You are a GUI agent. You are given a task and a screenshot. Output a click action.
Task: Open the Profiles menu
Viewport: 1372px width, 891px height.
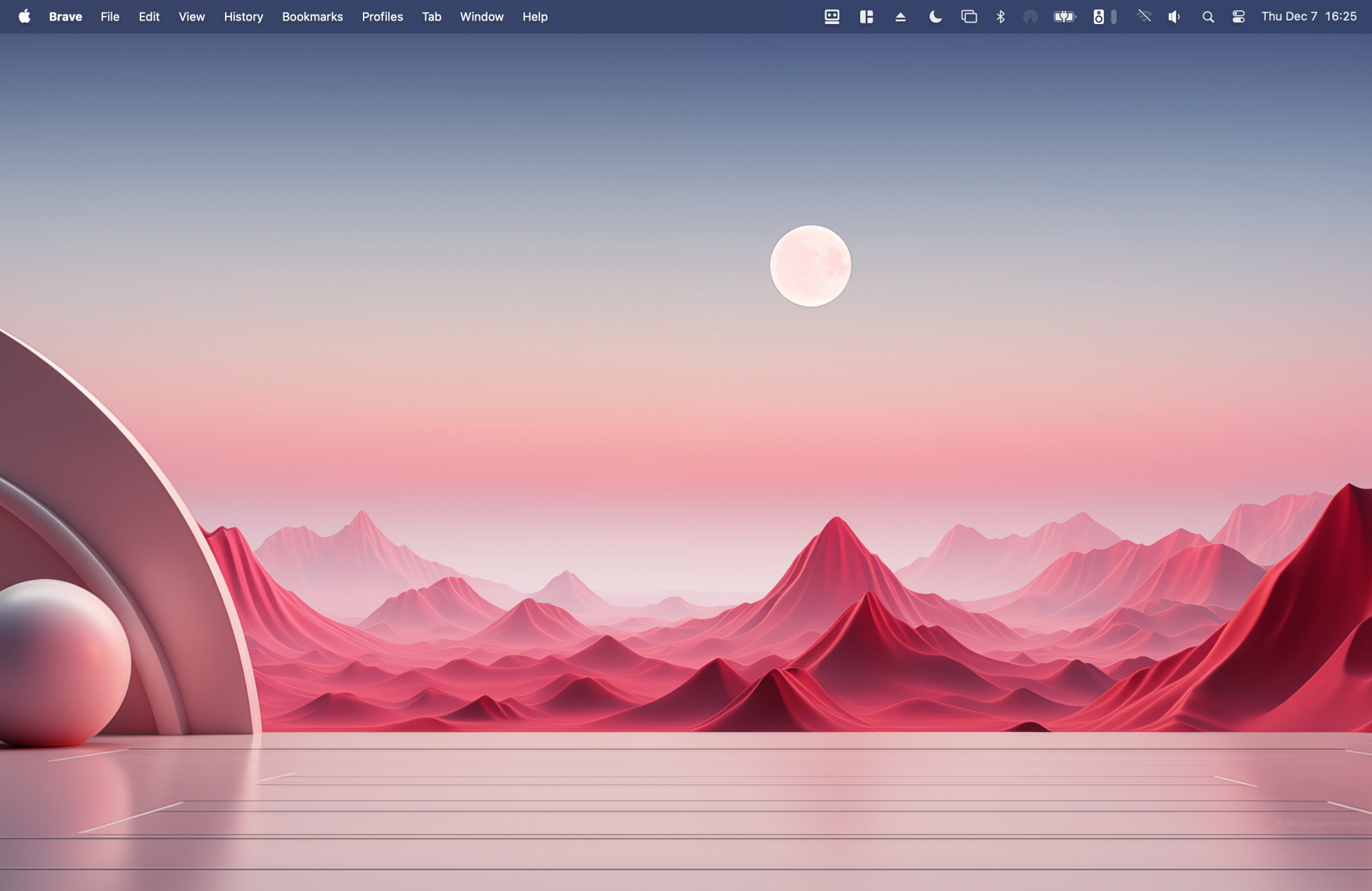pyautogui.click(x=382, y=16)
